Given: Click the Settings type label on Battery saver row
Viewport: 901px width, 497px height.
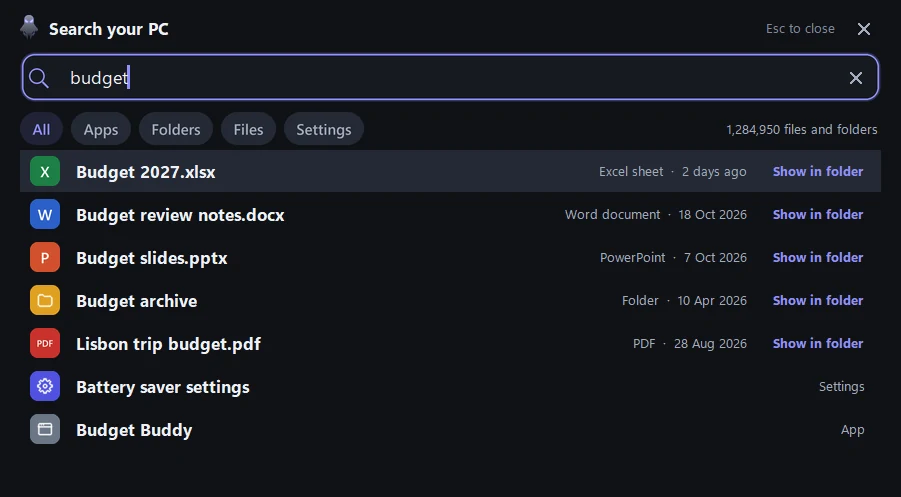Looking at the screenshot, I should (841, 387).
